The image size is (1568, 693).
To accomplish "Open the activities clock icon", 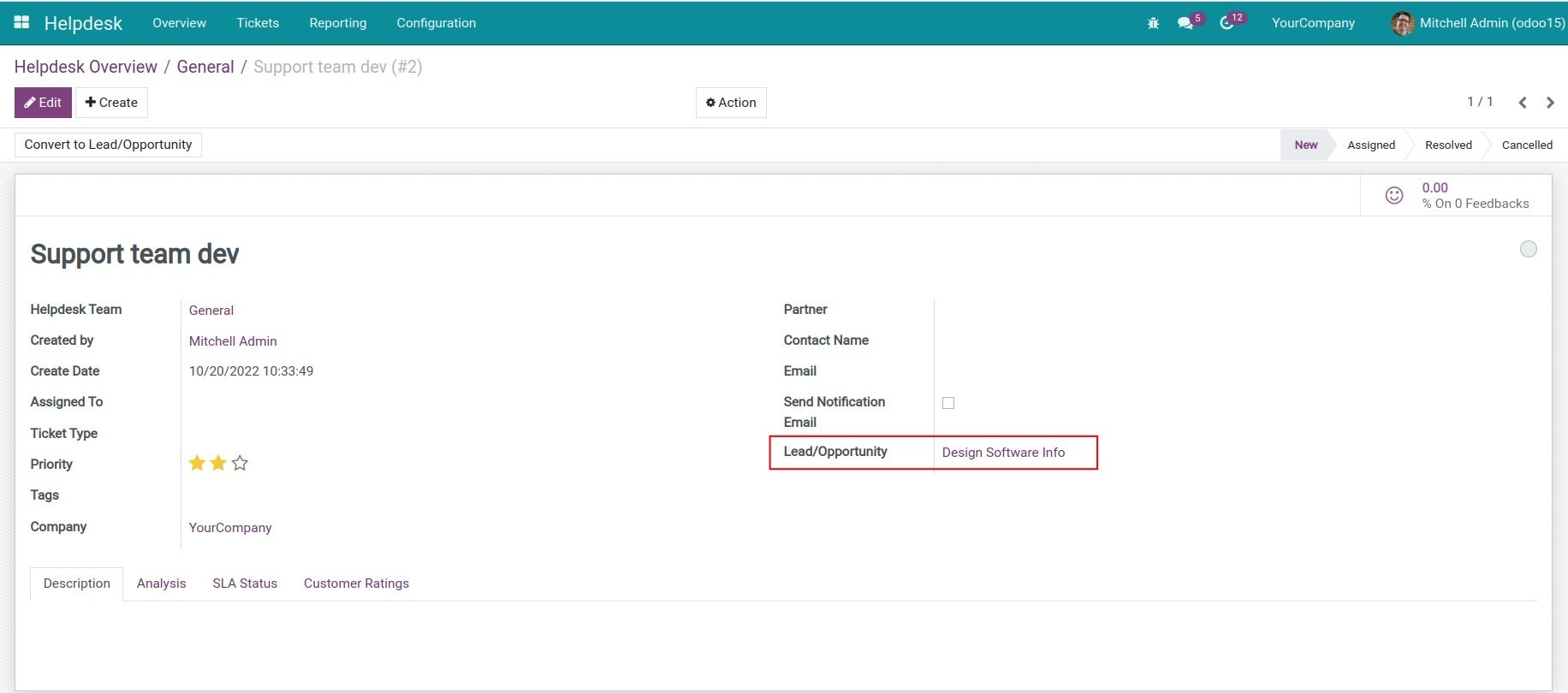I will tap(1226, 23).
